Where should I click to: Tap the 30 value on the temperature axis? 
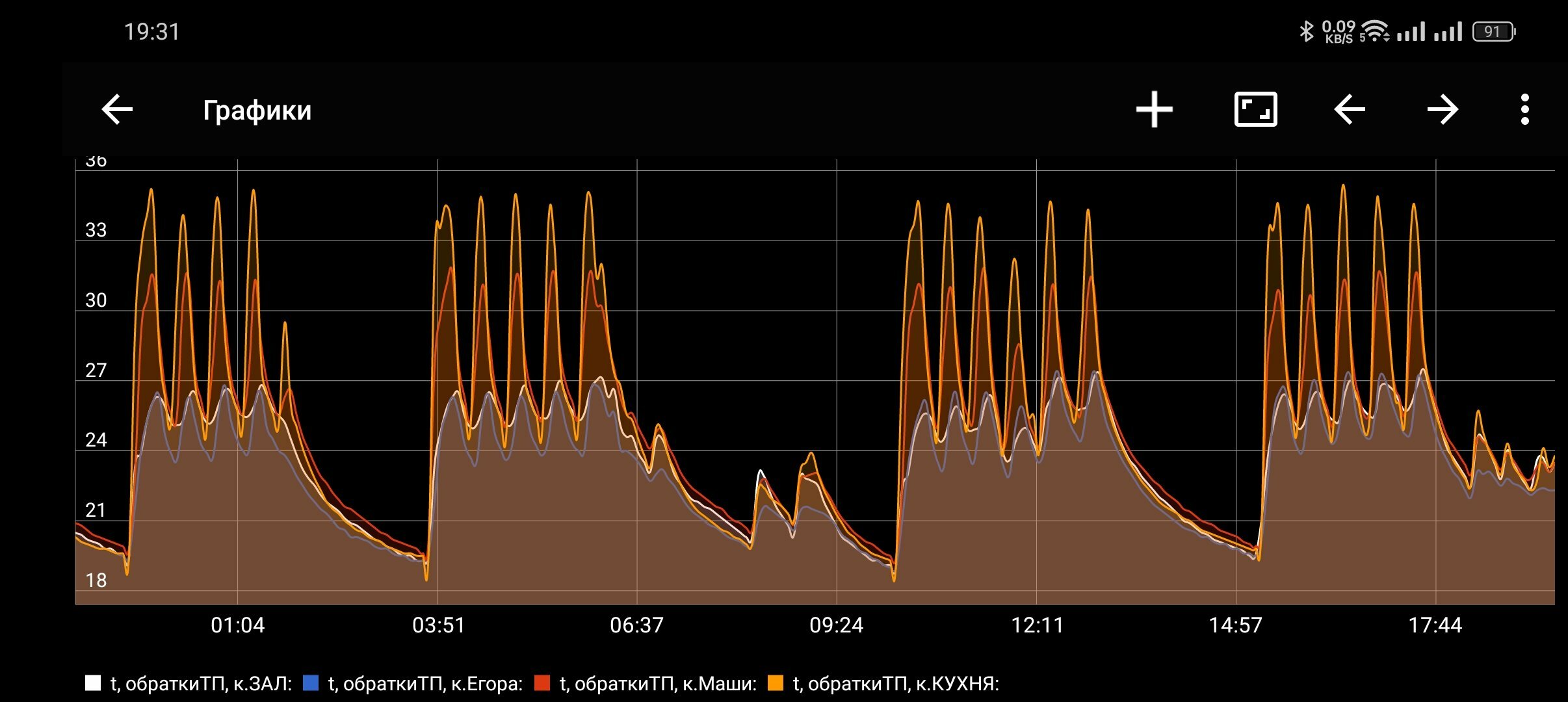coord(96,300)
